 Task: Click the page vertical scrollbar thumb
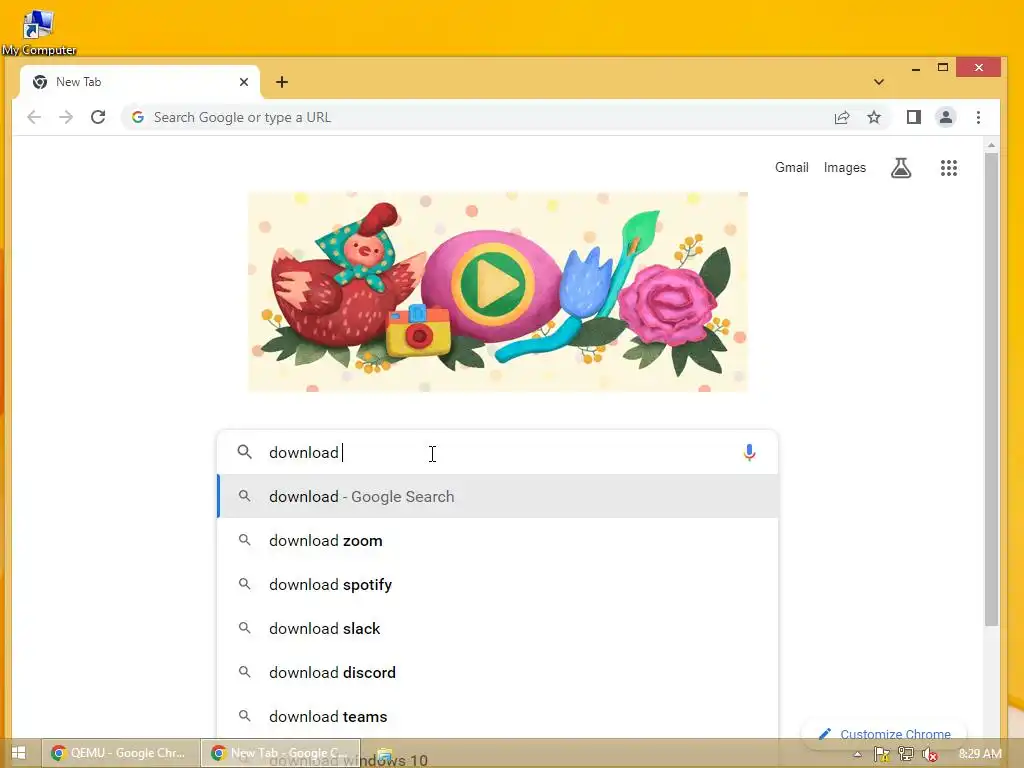click(x=991, y=389)
